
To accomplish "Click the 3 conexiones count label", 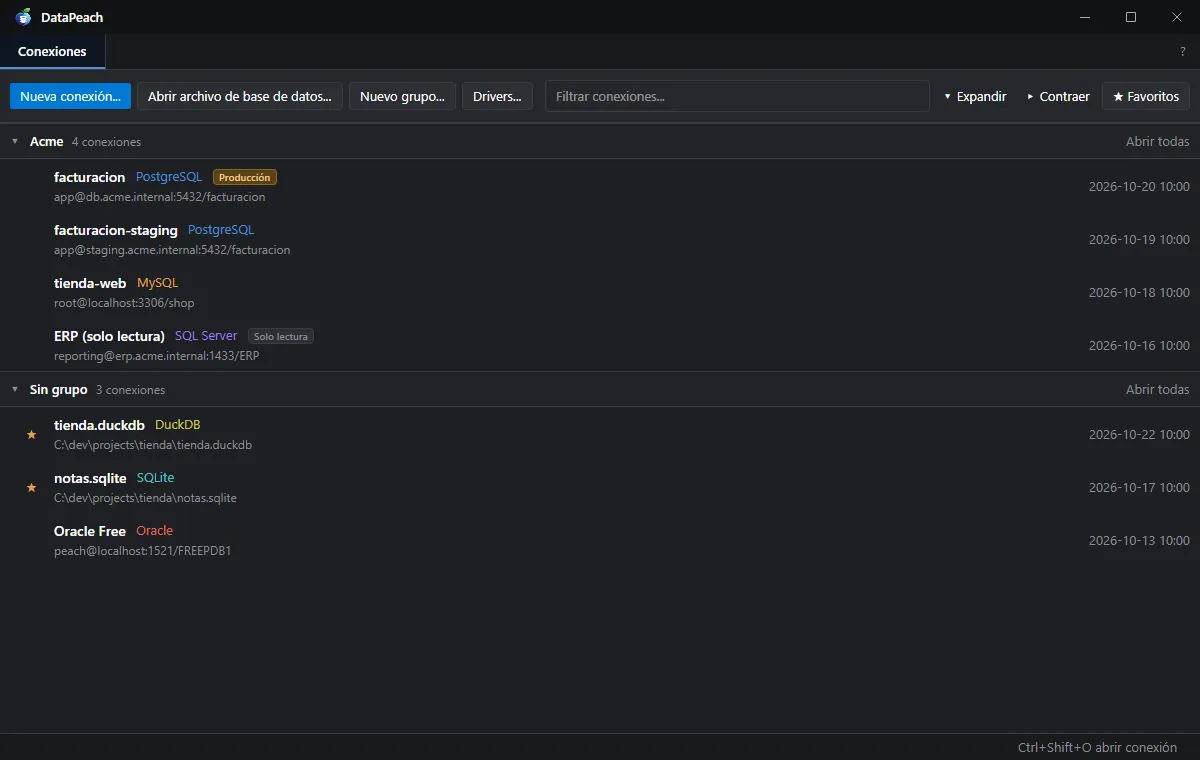I will click(130, 390).
